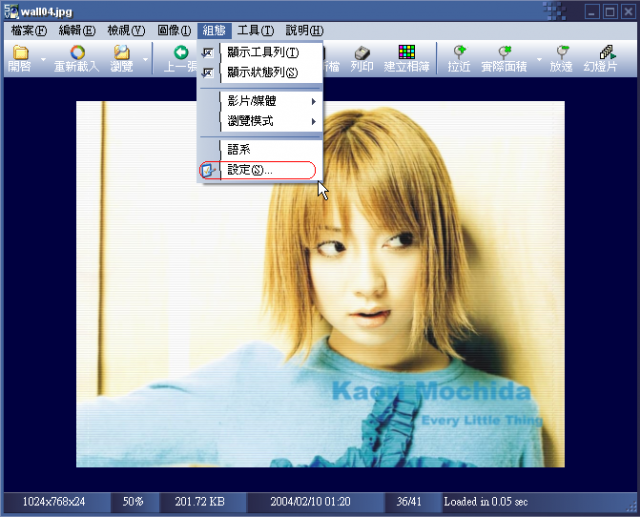Open the 檔案(F) menu
640x517 pixels.
click(x=29, y=31)
